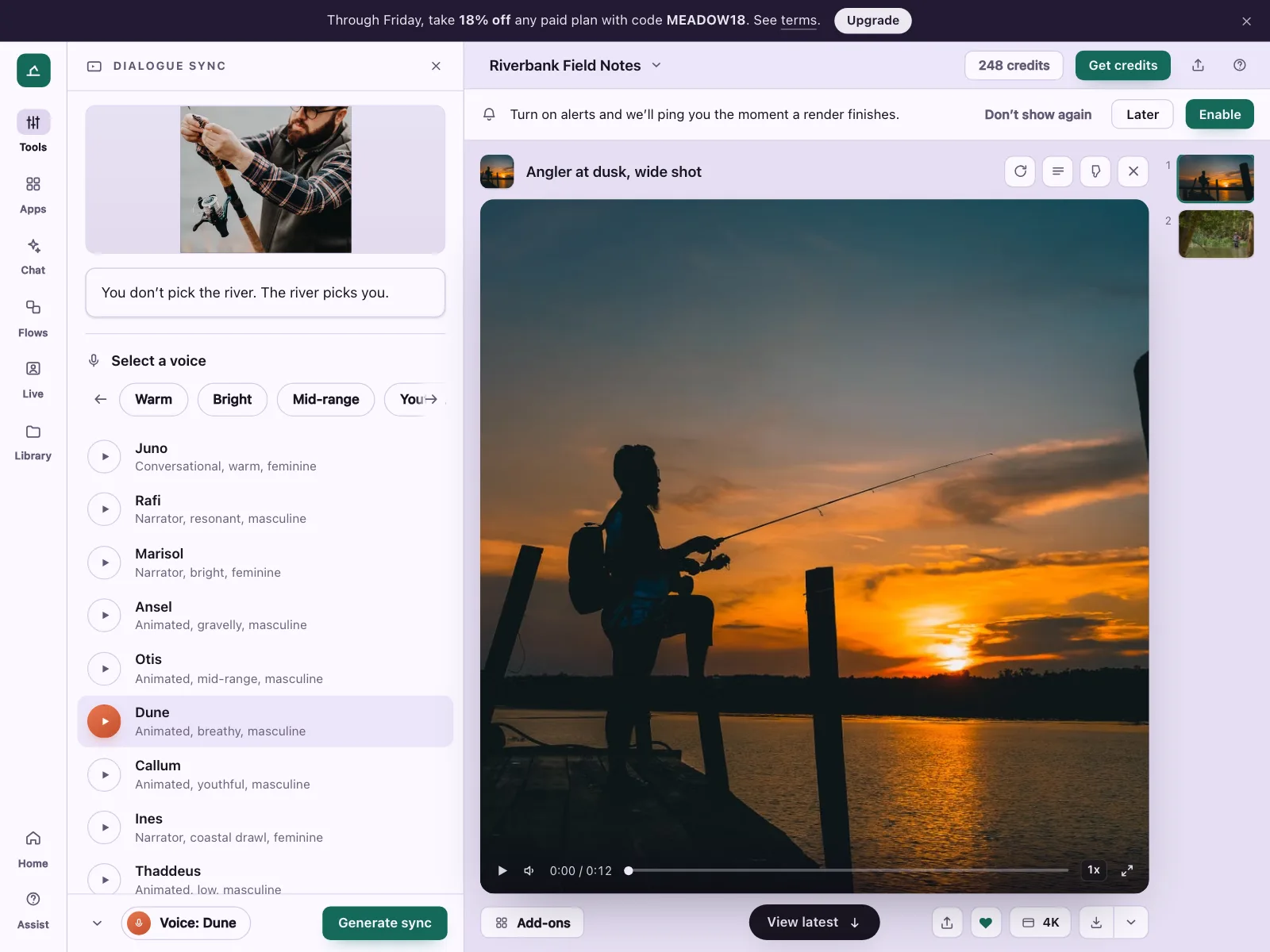Image resolution: width=1270 pixels, height=952 pixels.
Task: Mute the video audio
Action: [x=529, y=870]
